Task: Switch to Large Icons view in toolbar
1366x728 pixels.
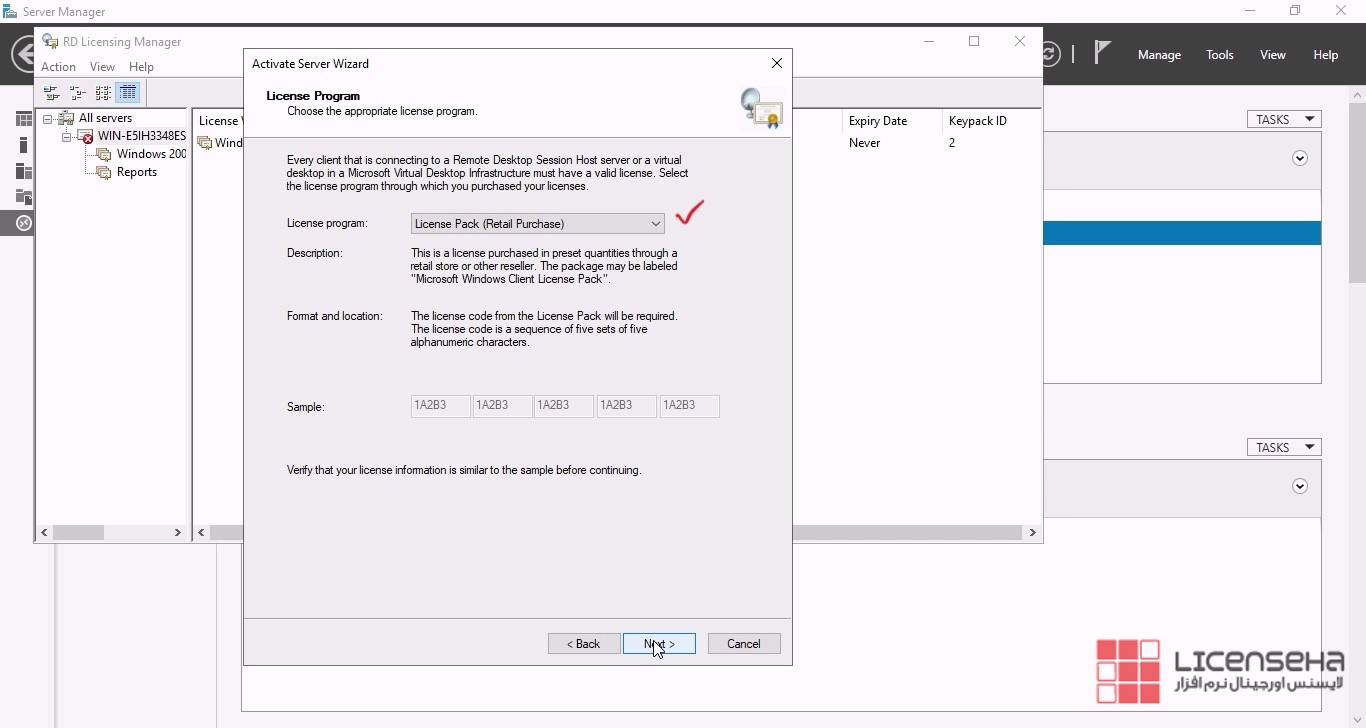Action: coord(52,93)
